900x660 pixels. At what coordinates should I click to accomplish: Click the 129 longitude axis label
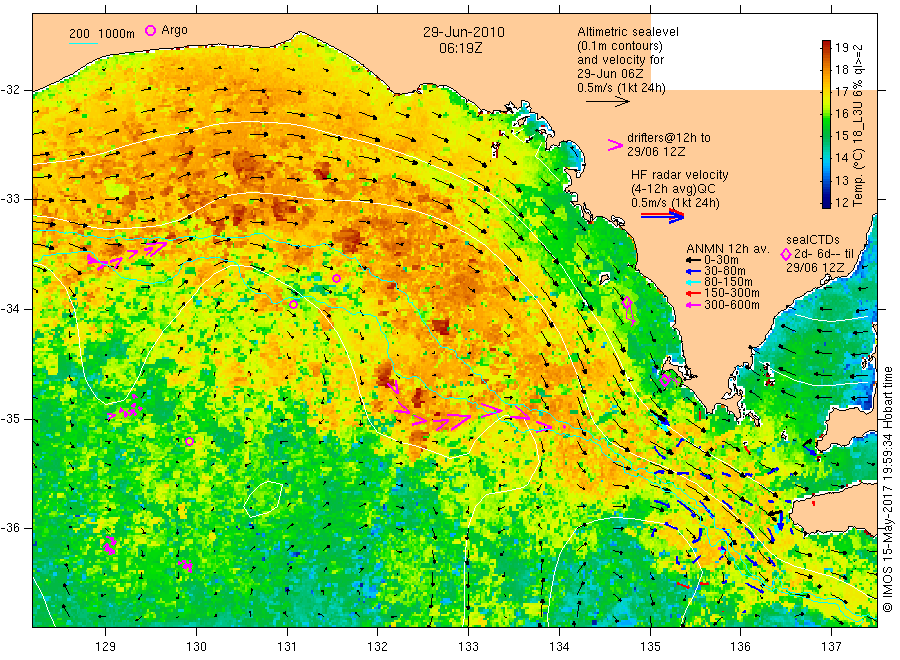(x=106, y=647)
